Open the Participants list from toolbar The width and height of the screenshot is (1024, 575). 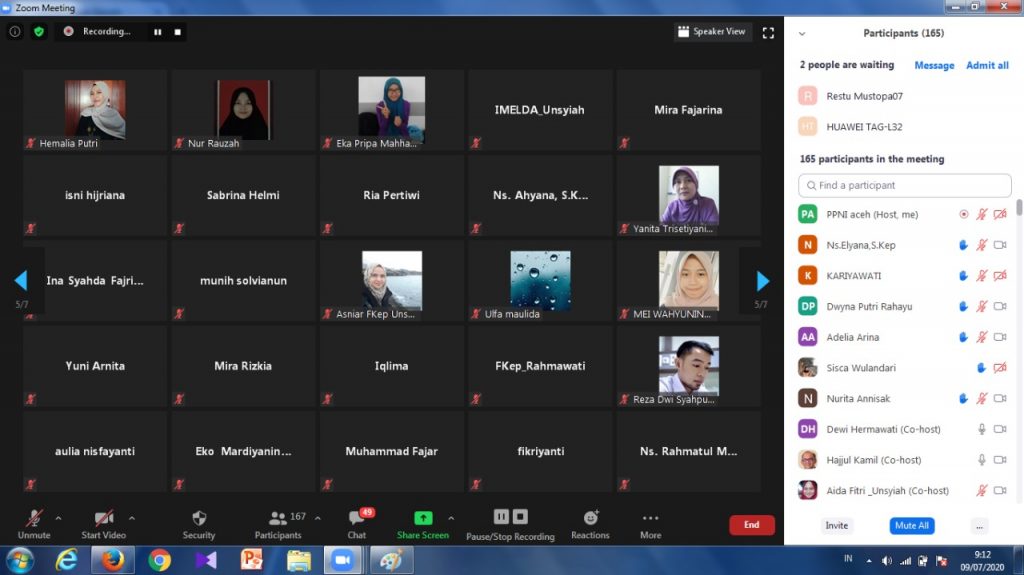[279, 518]
